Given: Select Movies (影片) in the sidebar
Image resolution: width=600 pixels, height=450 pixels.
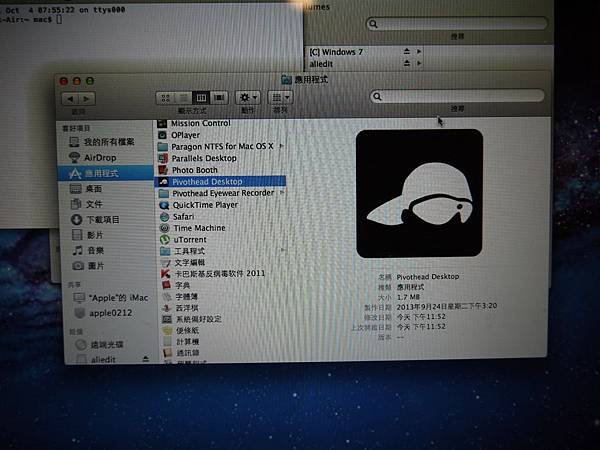Looking at the screenshot, I should point(88,235).
